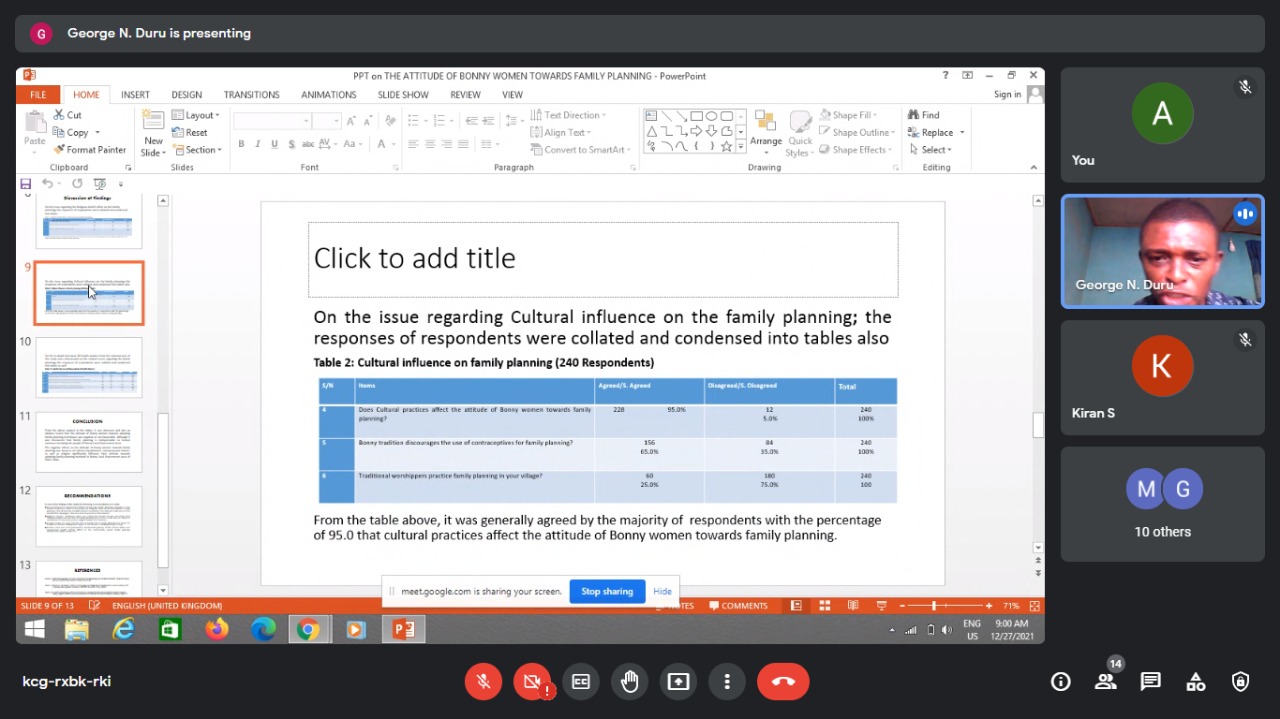Click Convert to SmartArt
The height and width of the screenshot is (719, 1280).
coord(580,150)
